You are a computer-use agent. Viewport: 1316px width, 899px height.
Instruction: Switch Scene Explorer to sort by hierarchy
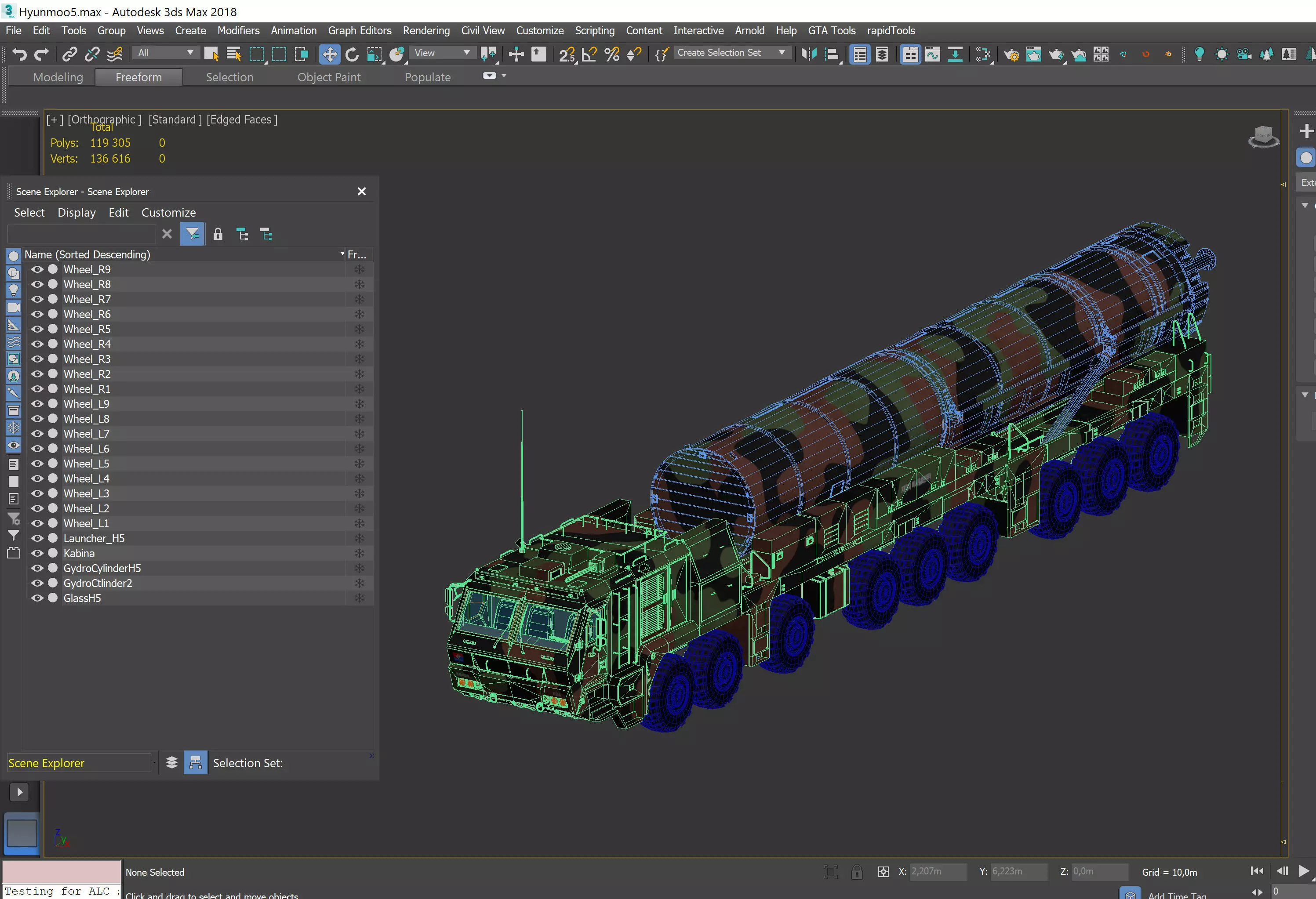[x=195, y=762]
